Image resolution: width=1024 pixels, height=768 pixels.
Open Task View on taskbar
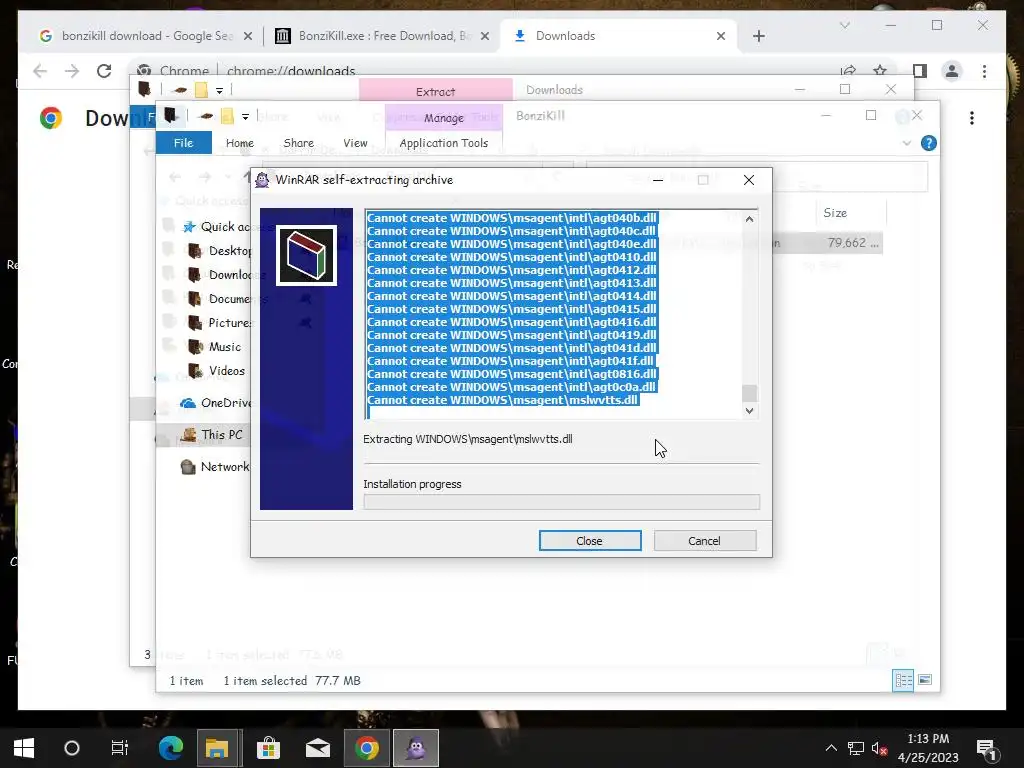pos(120,748)
